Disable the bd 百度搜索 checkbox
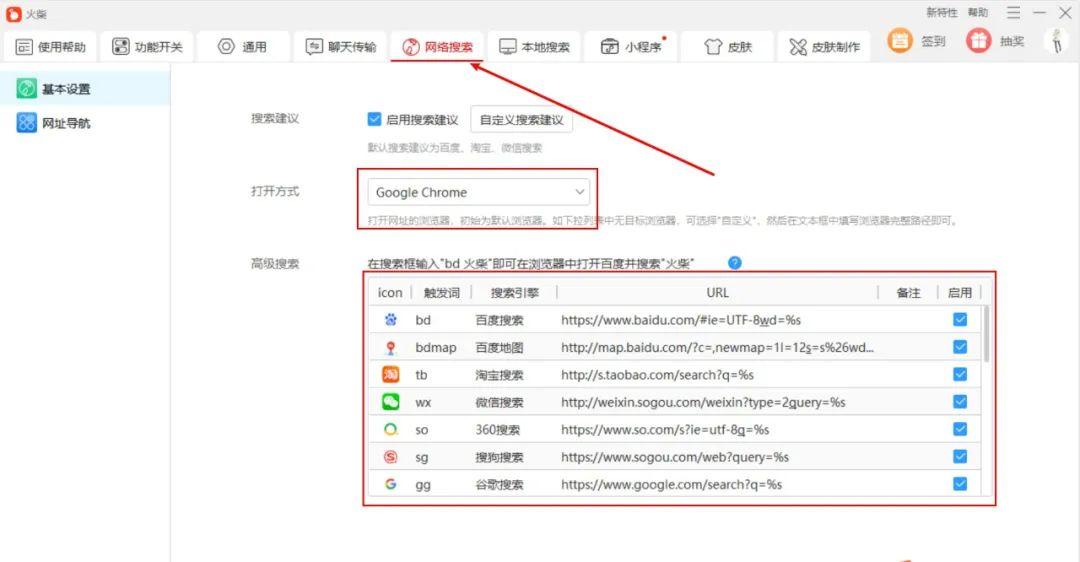Screen dimensions: 1080x562 click(959, 320)
